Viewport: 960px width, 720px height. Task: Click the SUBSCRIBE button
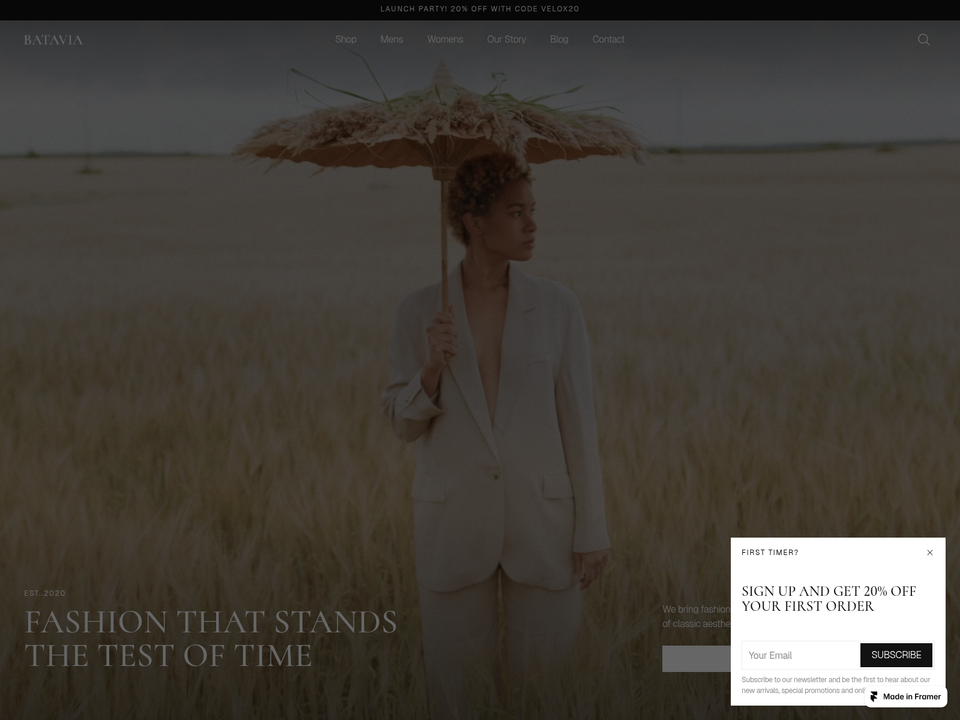(x=896, y=655)
